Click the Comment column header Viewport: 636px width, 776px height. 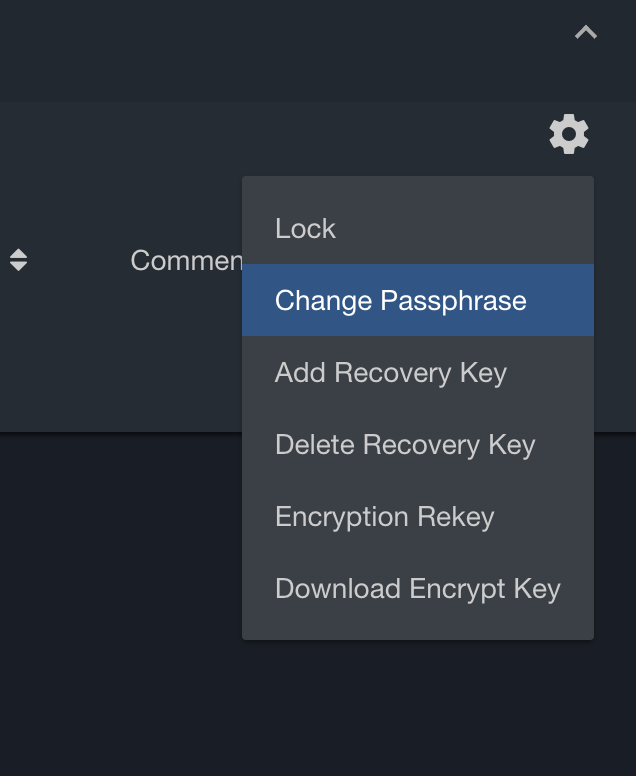(x=187, y=260)
